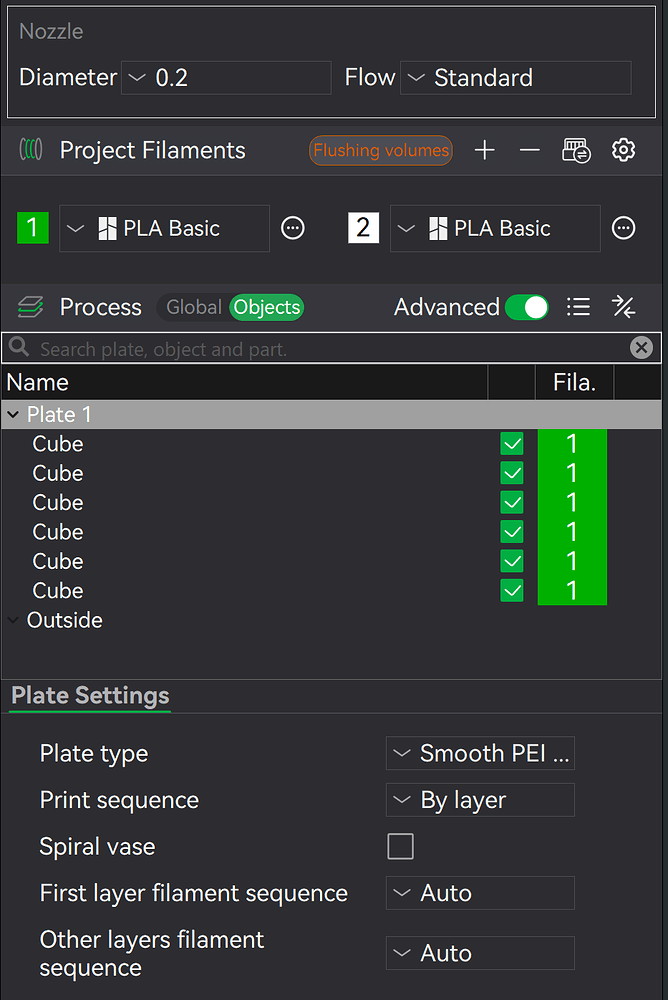
Task: Switch Process to Objects mode
Action: pos(267,307)
